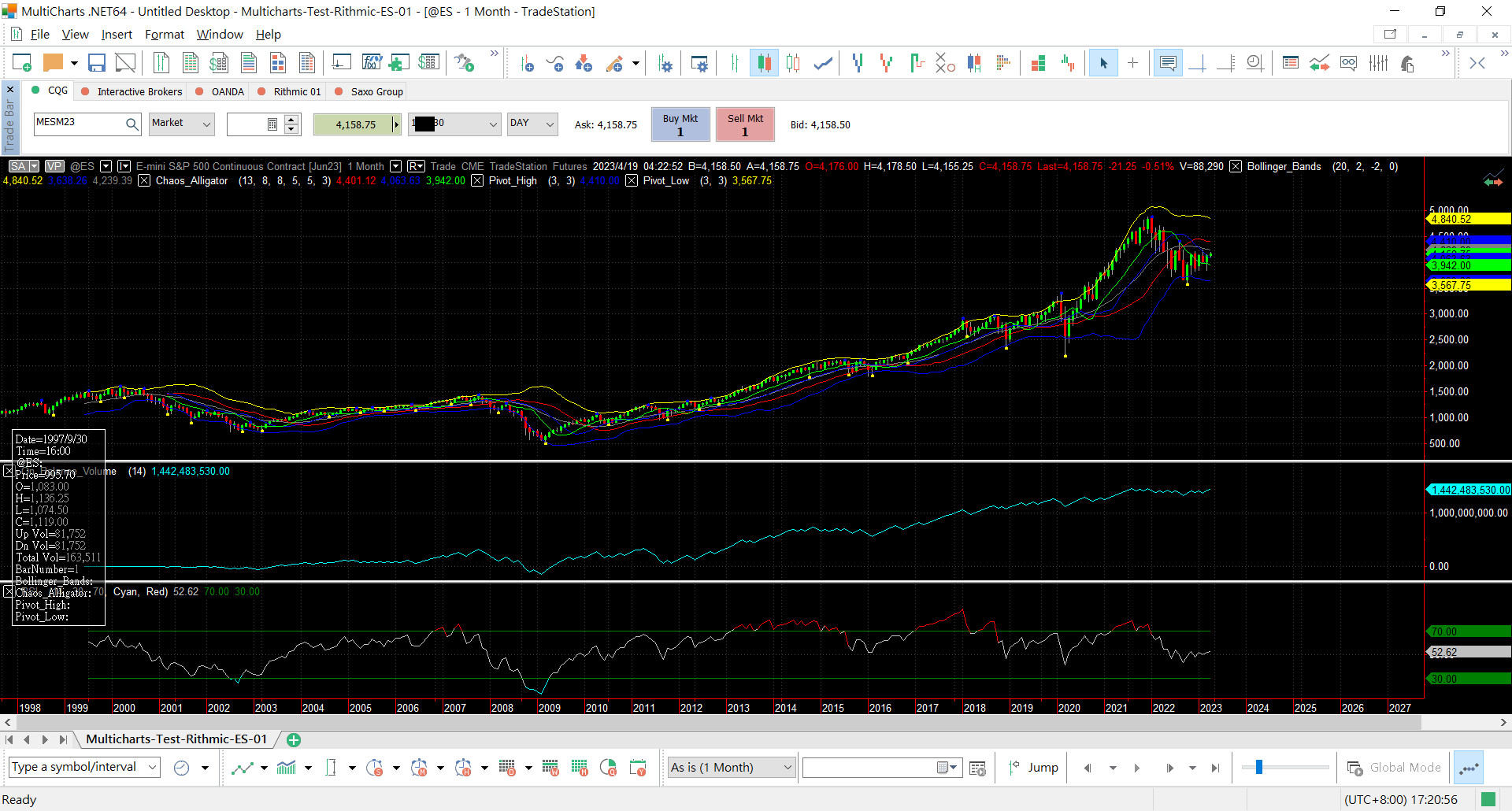Toggle the Bollinger_Bands status checkbox
The image size is (1512, 811).
coord(1236,166)
